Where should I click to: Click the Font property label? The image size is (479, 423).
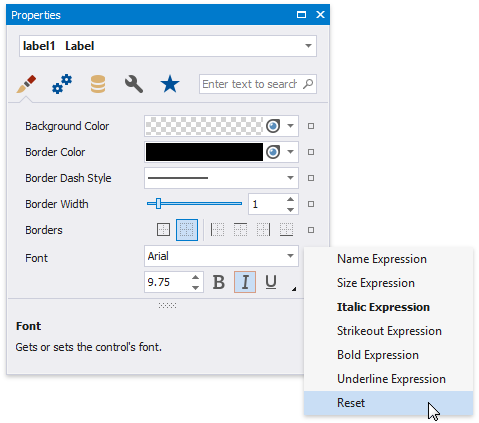click(36, 258)
